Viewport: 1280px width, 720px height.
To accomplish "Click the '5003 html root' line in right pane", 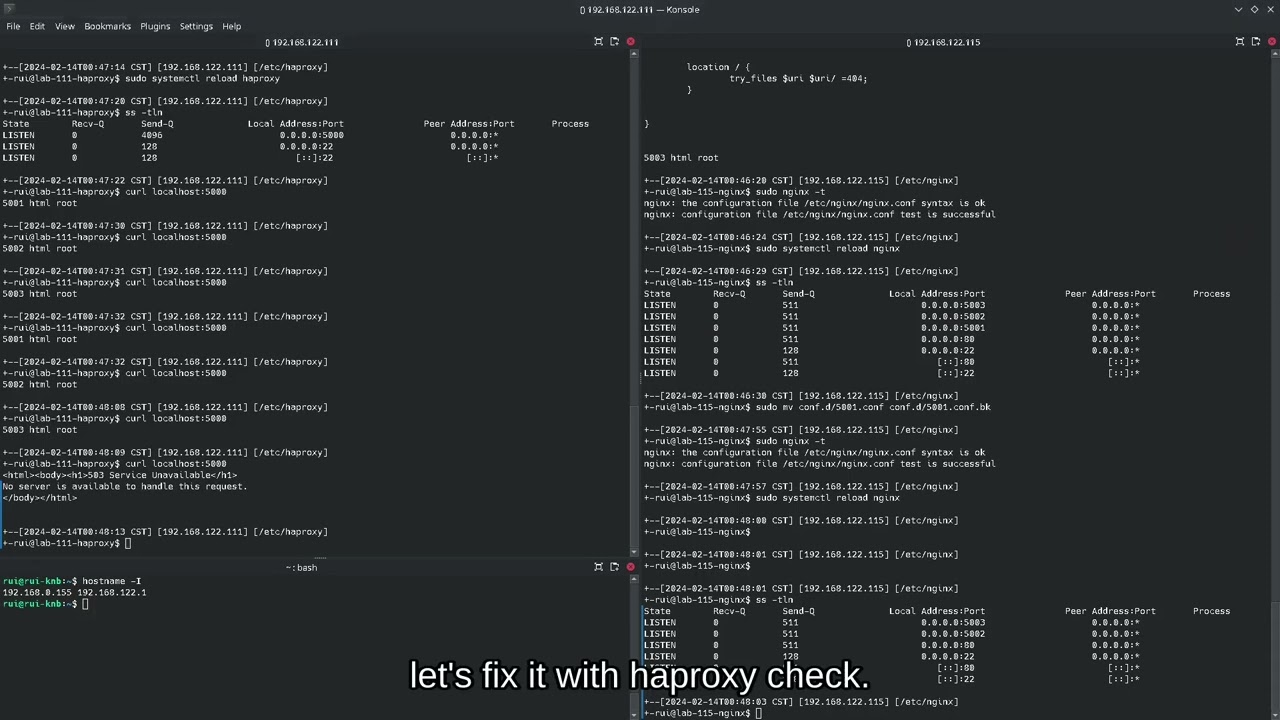I will (x=681, y=158).
